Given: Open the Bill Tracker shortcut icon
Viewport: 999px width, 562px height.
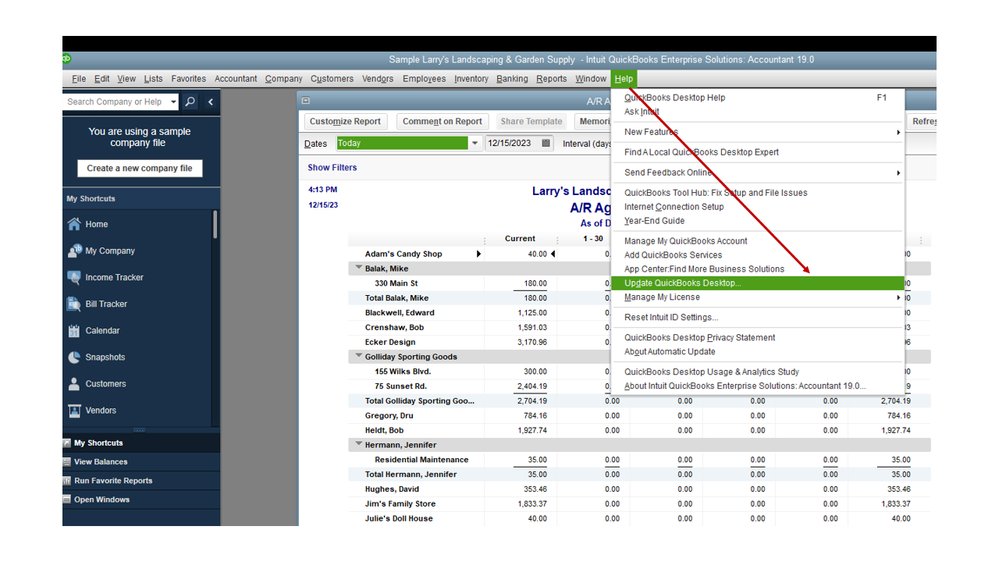Looking at the screenshot, I should tap(74, 304).
